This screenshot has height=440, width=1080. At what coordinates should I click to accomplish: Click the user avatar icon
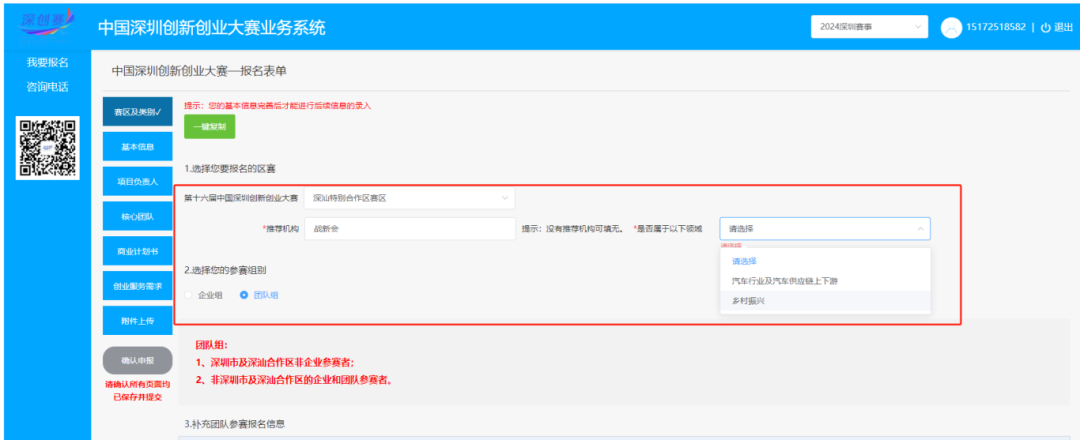[951, 28]
